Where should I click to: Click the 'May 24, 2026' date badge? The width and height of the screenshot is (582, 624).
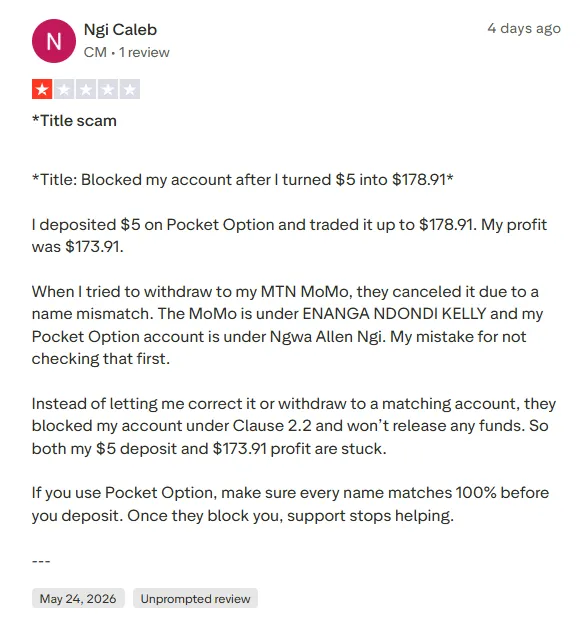point(78,598)
